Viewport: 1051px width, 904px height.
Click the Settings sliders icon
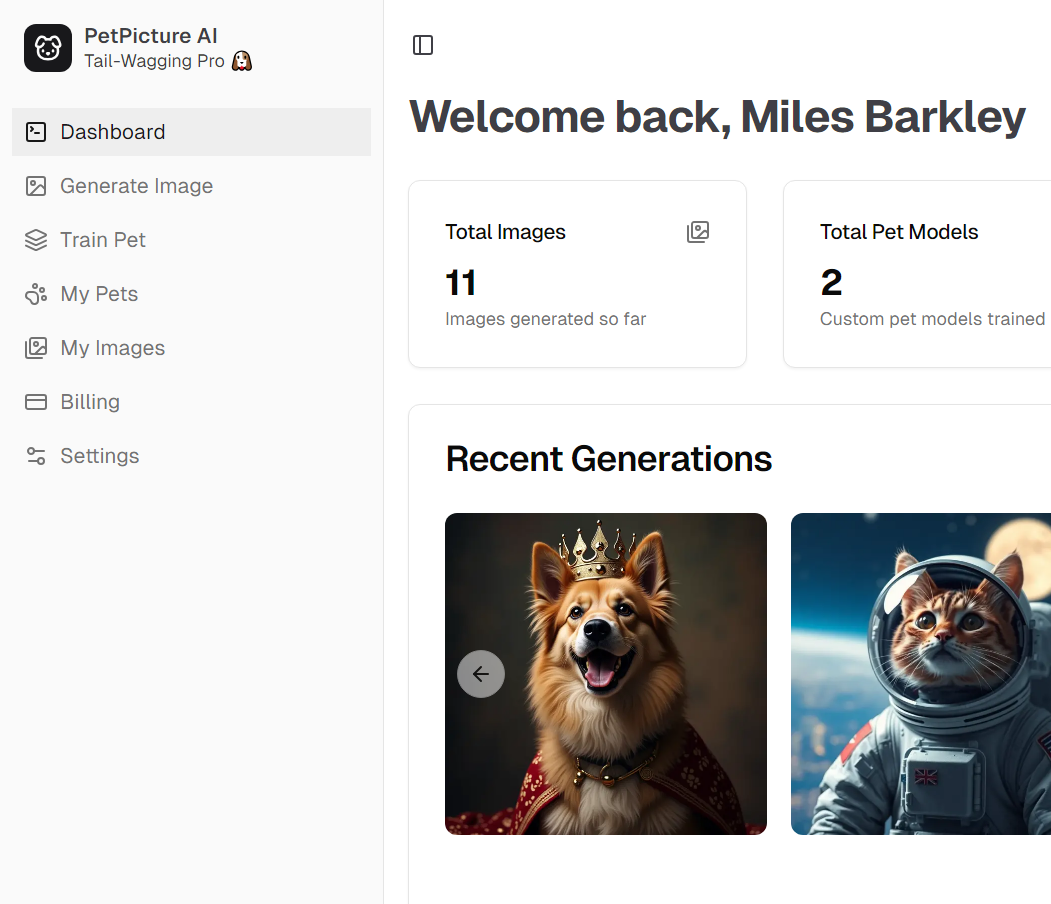(36, 456)
